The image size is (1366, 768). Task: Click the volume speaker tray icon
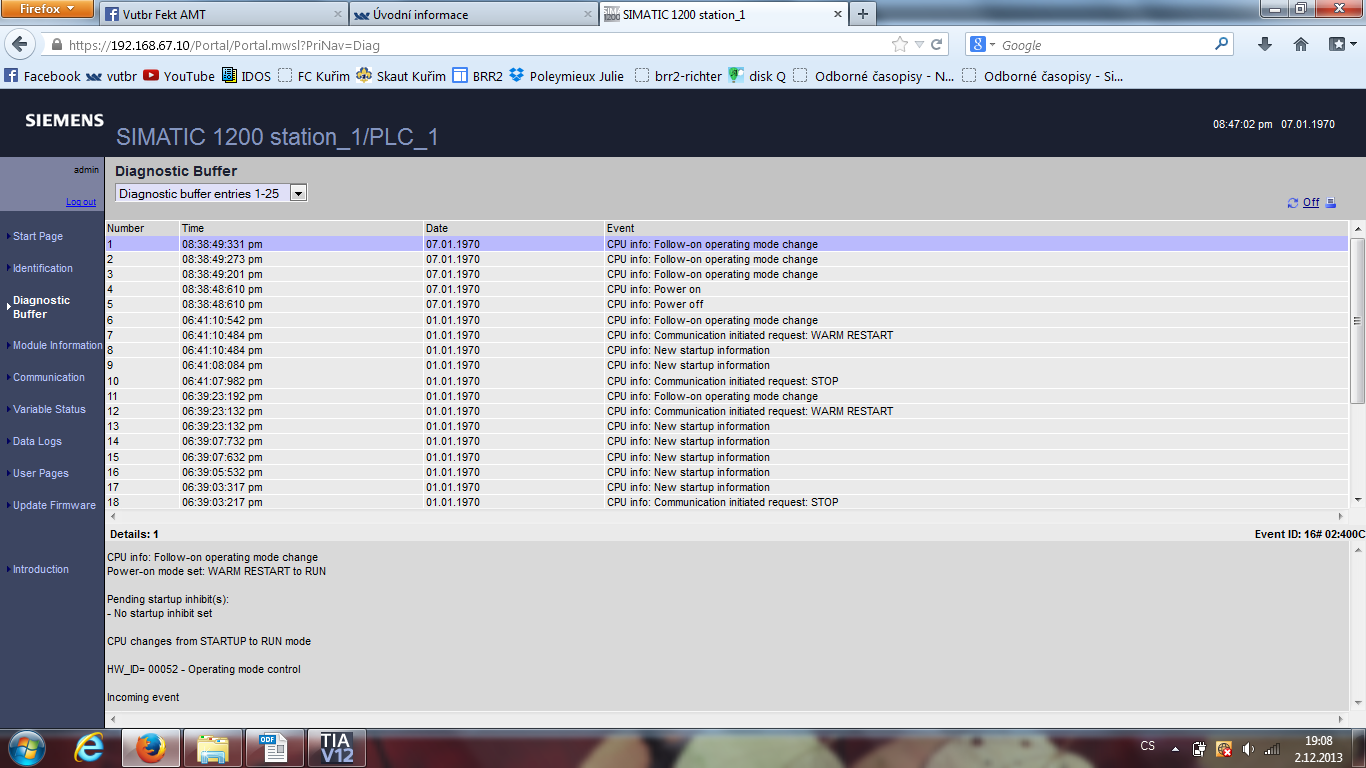click(x=1248, y=748)
